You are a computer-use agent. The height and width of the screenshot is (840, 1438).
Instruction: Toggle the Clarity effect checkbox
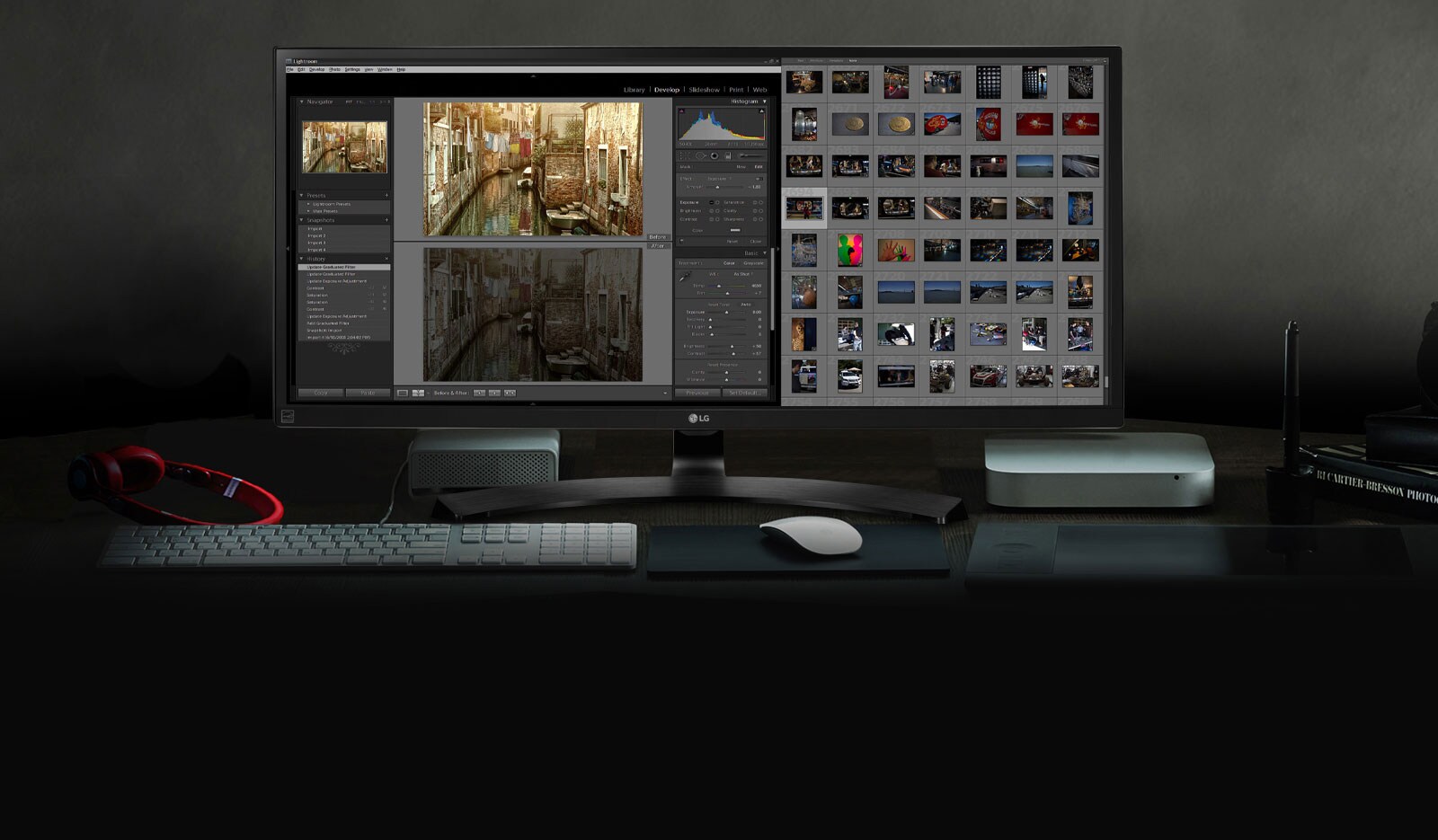(x=755, y=209)
